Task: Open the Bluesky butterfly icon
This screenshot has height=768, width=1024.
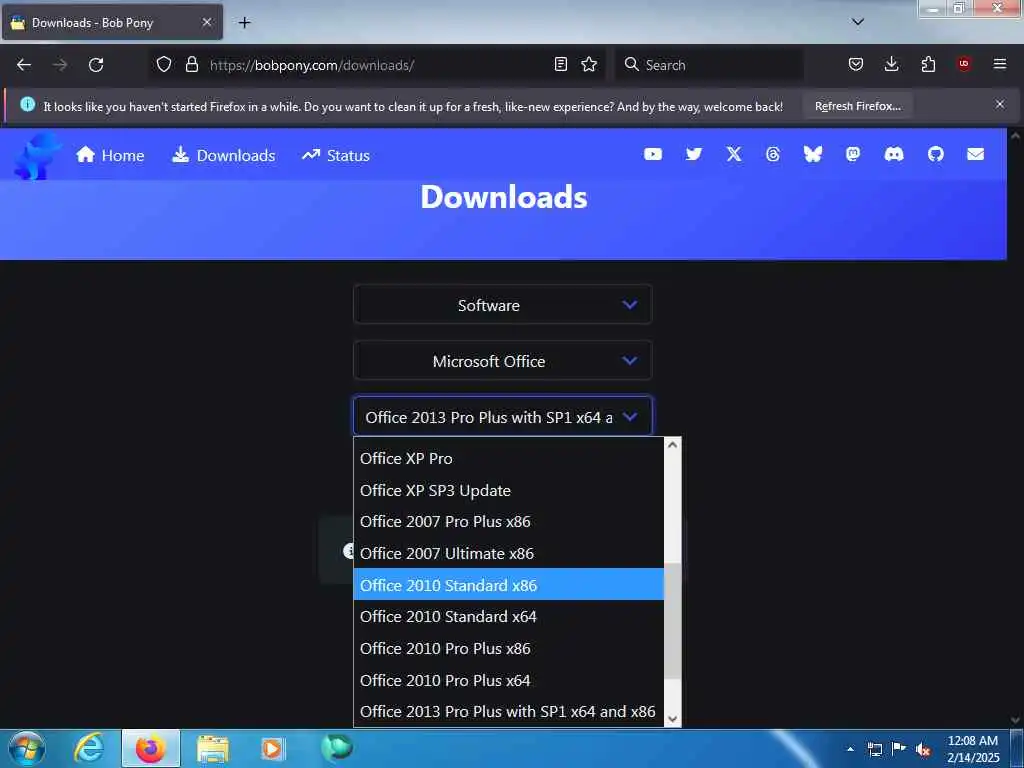Action: pyautogui.click(x=812, y=154)
